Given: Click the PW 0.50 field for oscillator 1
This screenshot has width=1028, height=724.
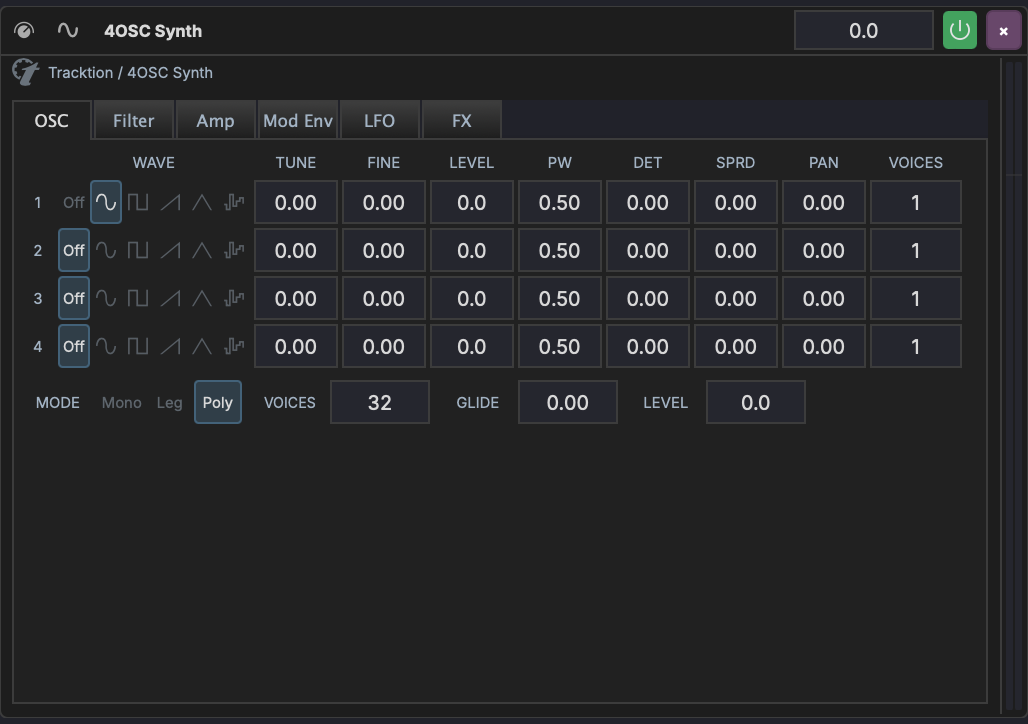Looking at the screenshot, I should pyautogui.click(x=559, y=202).
